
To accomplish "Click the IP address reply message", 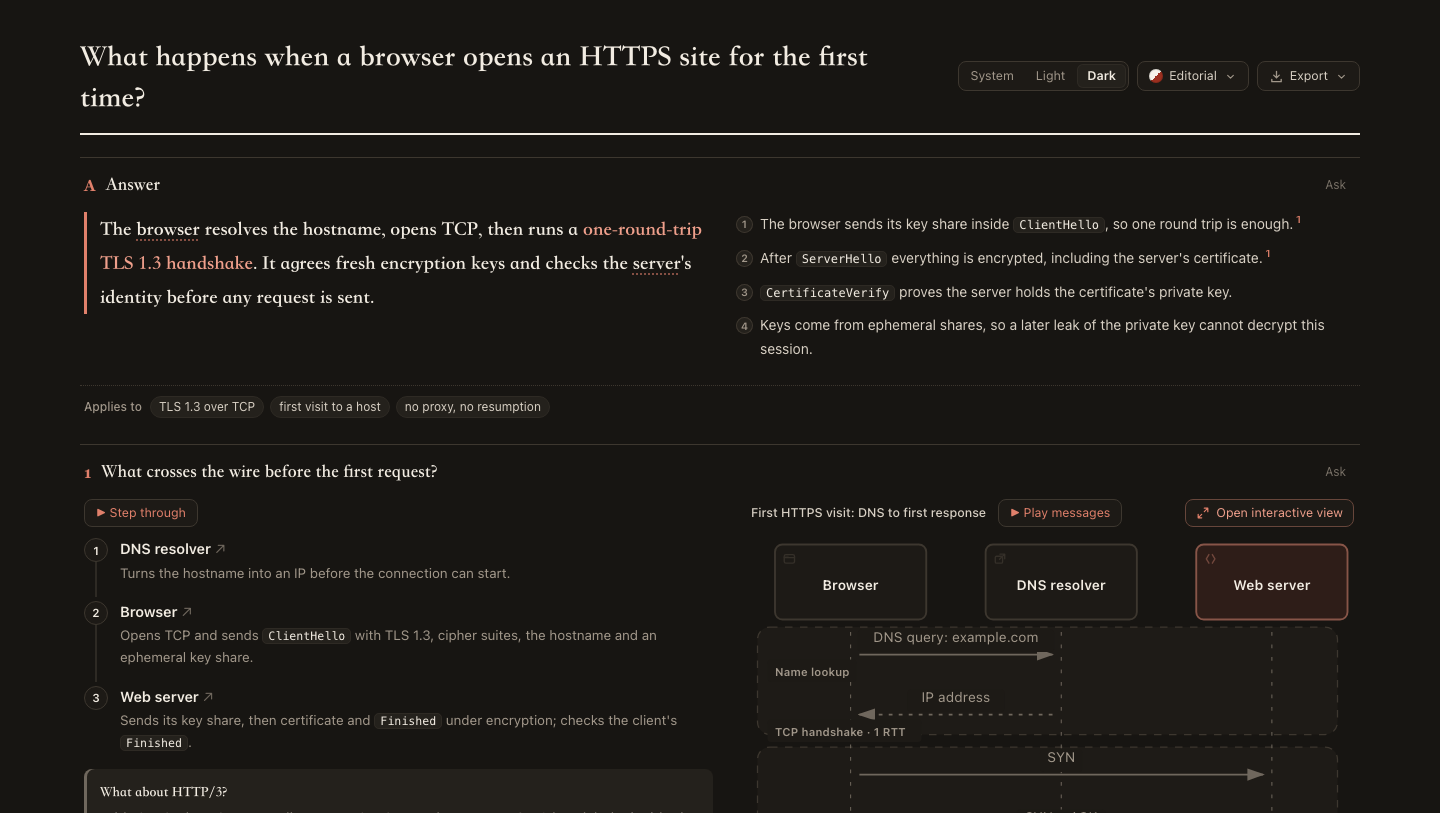I will tap(956, 698).
